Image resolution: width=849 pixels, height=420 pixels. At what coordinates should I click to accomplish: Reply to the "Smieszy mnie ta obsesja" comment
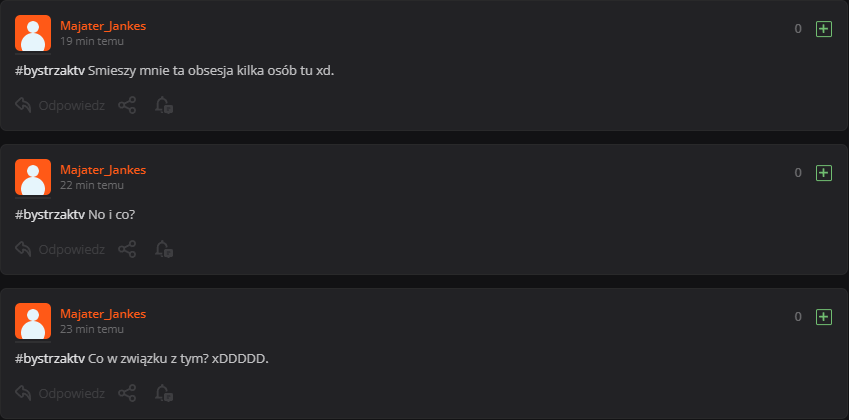60,105
